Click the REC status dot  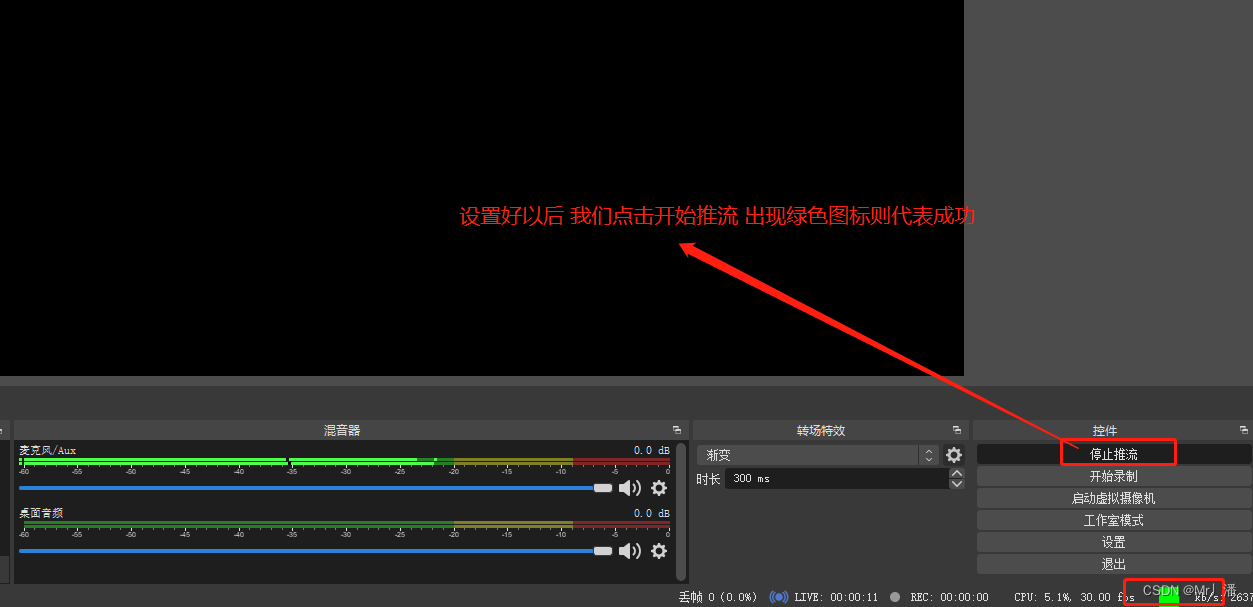point(895,597)
